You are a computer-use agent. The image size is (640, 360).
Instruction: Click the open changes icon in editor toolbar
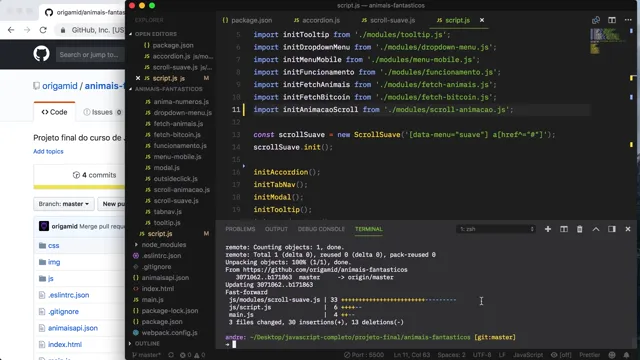tap(596, 20)
